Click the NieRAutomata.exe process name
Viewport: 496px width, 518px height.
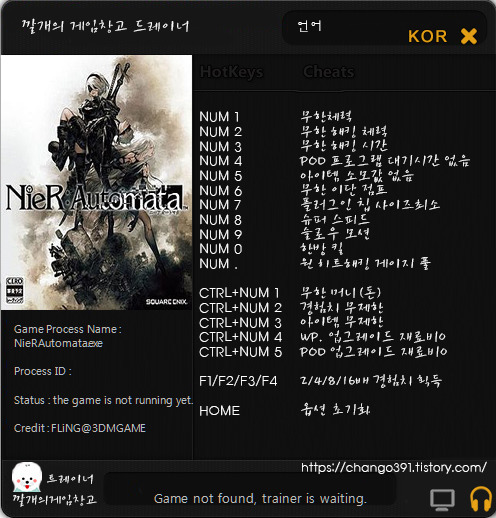(x=58, y=343)
